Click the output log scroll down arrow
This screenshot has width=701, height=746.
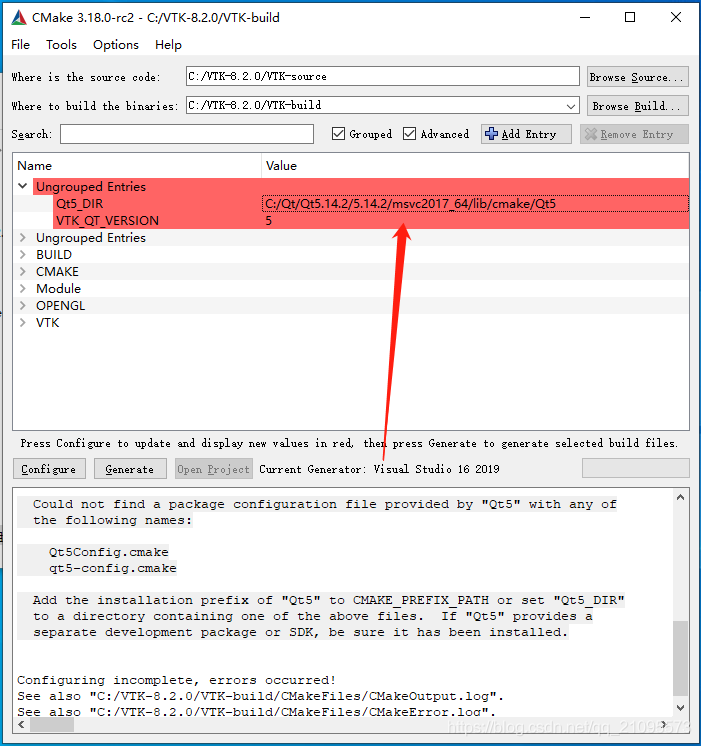pos(681,708)
